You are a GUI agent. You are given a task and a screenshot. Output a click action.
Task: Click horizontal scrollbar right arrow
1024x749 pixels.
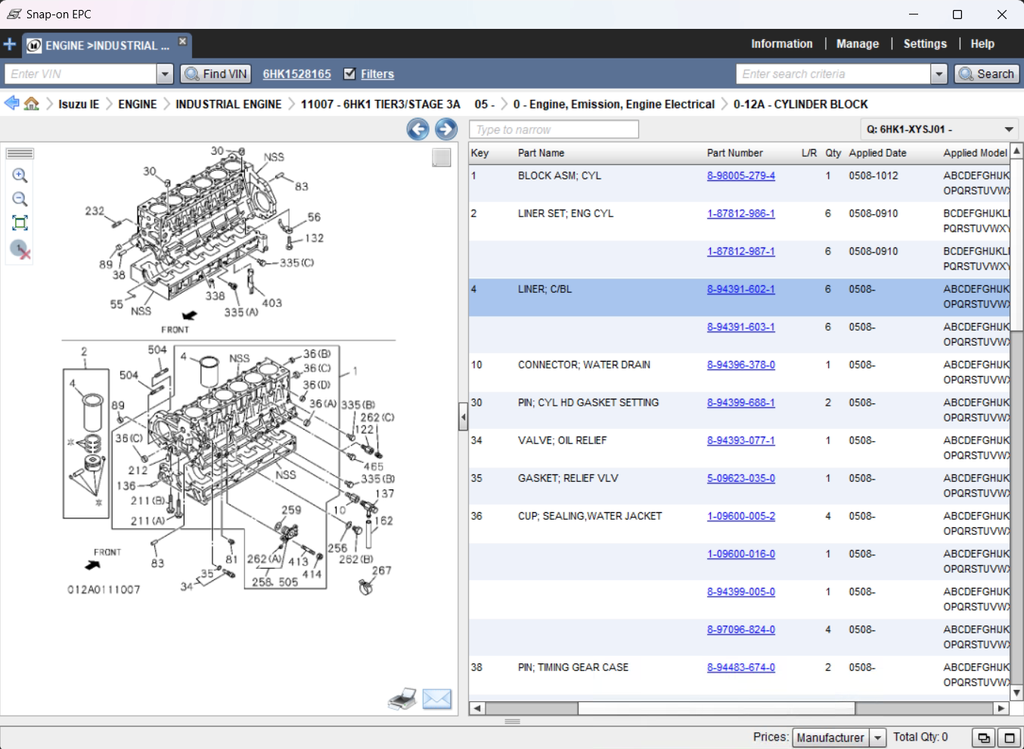(1001, 708)
